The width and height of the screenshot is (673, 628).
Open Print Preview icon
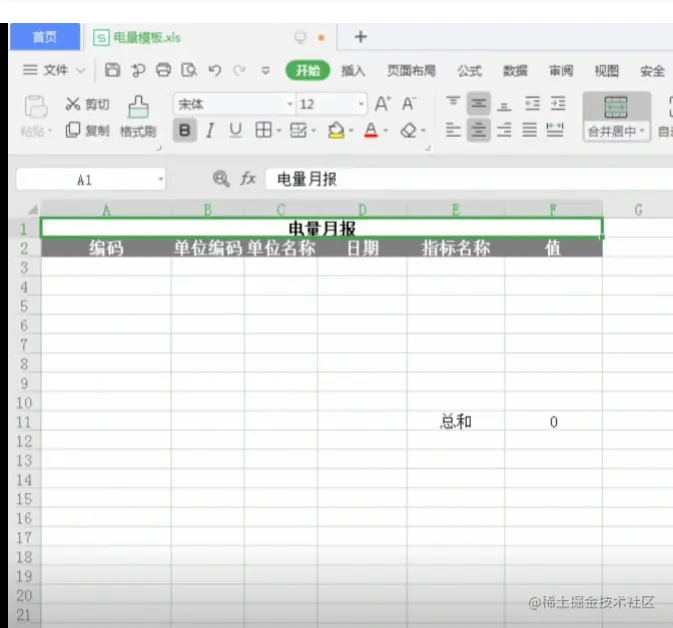pyautogui.click(x=188, y=70)
